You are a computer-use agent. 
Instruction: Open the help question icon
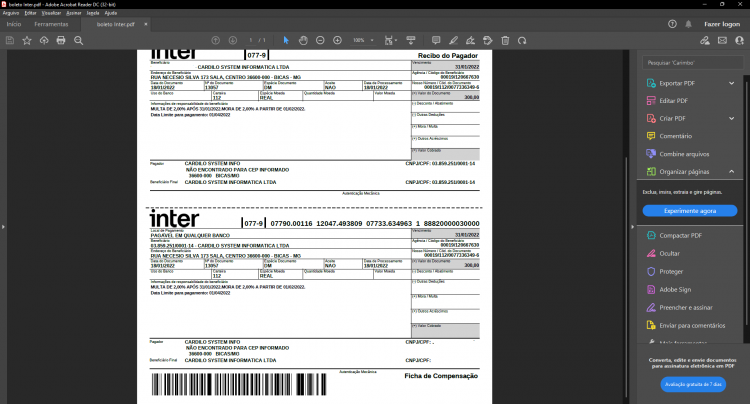pyautogui.click(x=673, y=24)
